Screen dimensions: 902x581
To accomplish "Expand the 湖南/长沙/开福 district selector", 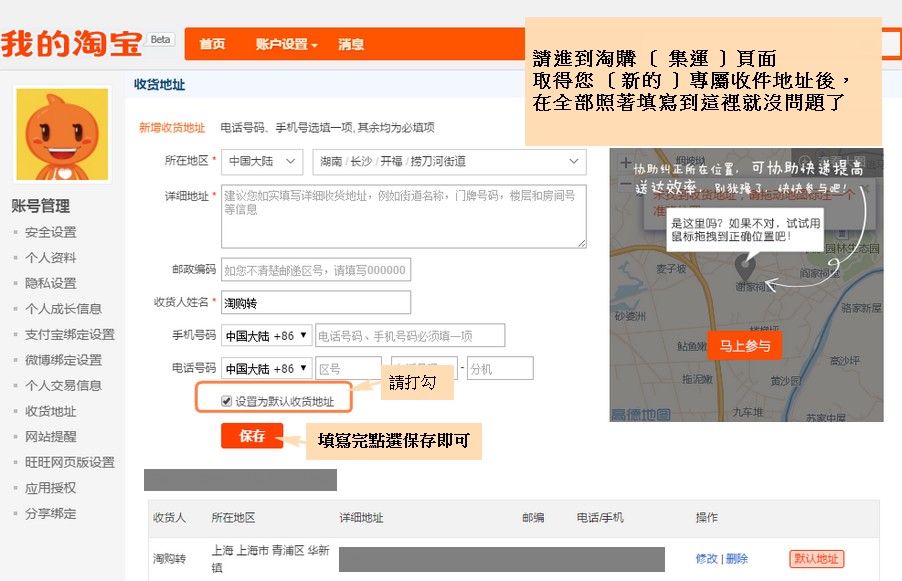I will tap(449, 162).
